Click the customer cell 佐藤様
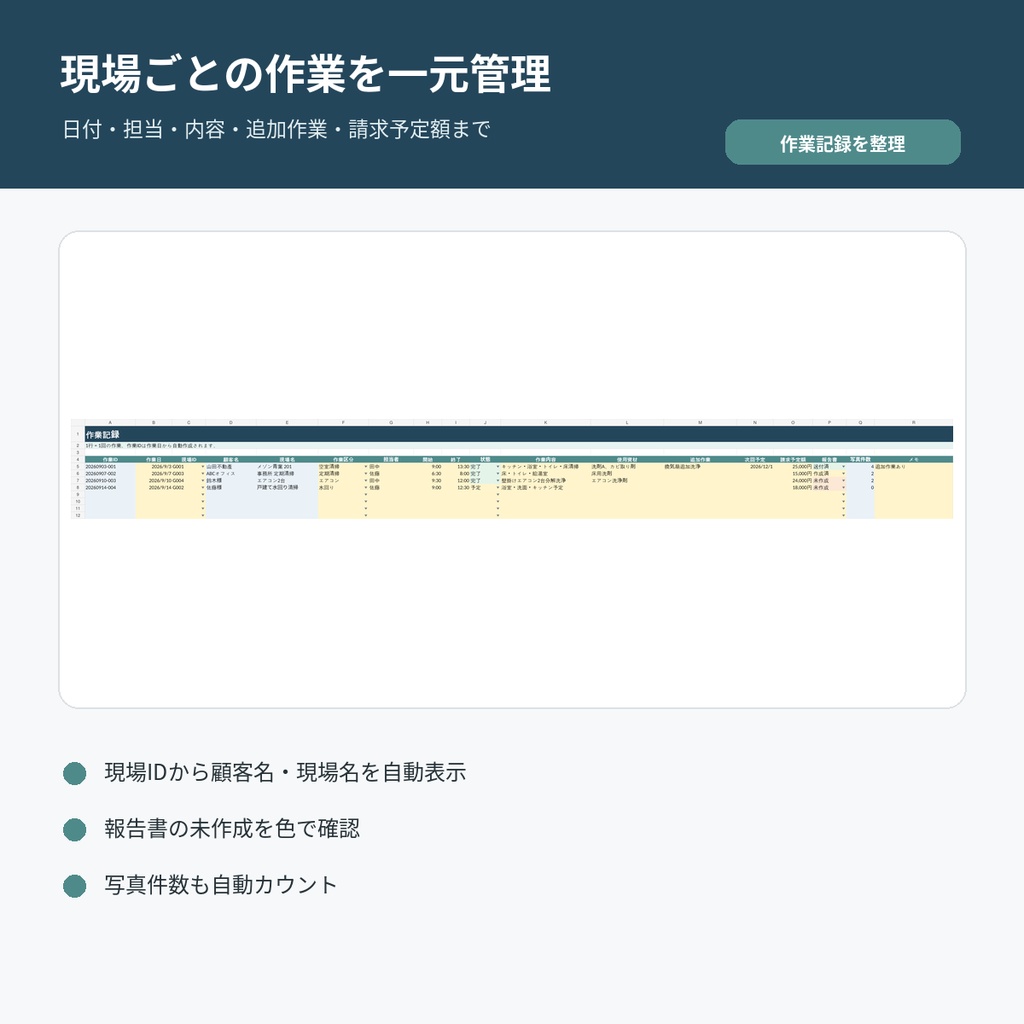 231,487
